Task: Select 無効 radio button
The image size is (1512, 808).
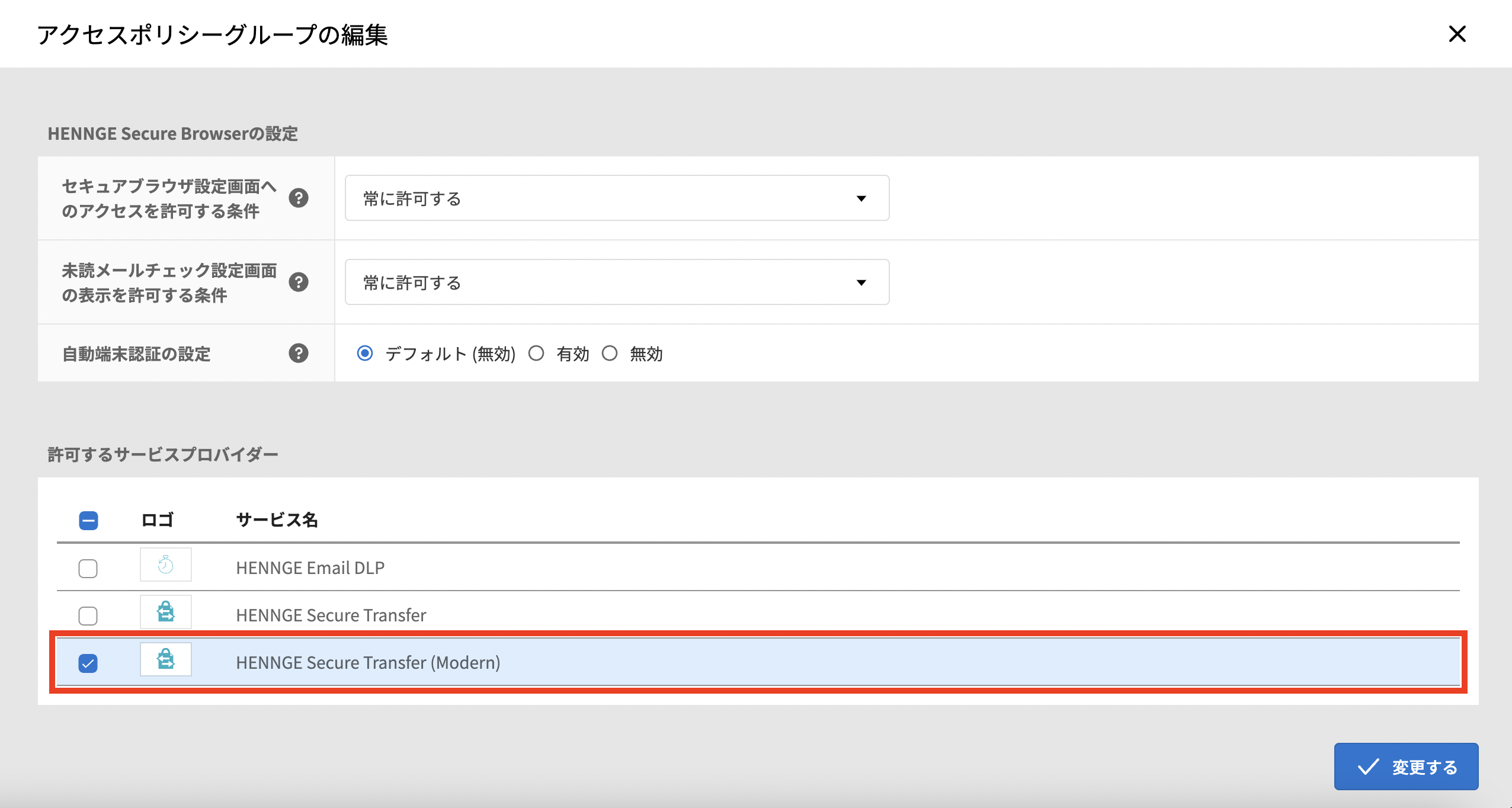Action: tap(610, 353)
